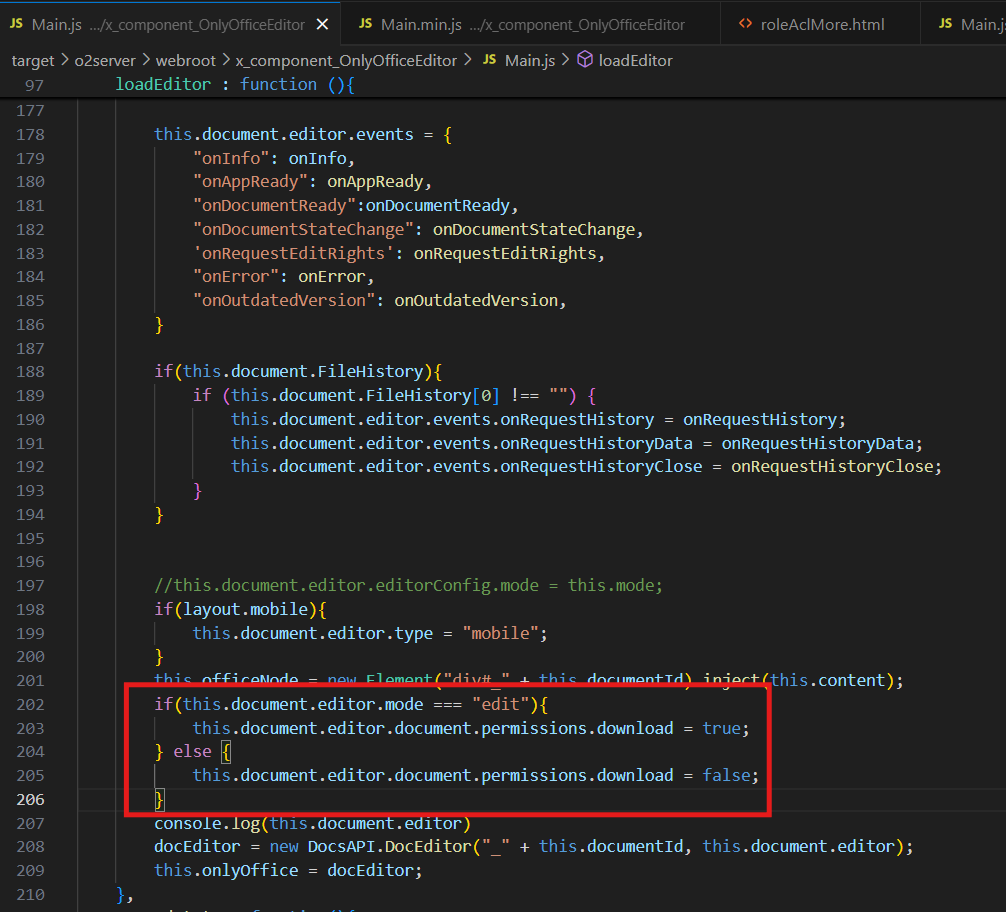1006x912 pixels.
Task: Close the active Main.js tab
Action: tap(321, 24)
